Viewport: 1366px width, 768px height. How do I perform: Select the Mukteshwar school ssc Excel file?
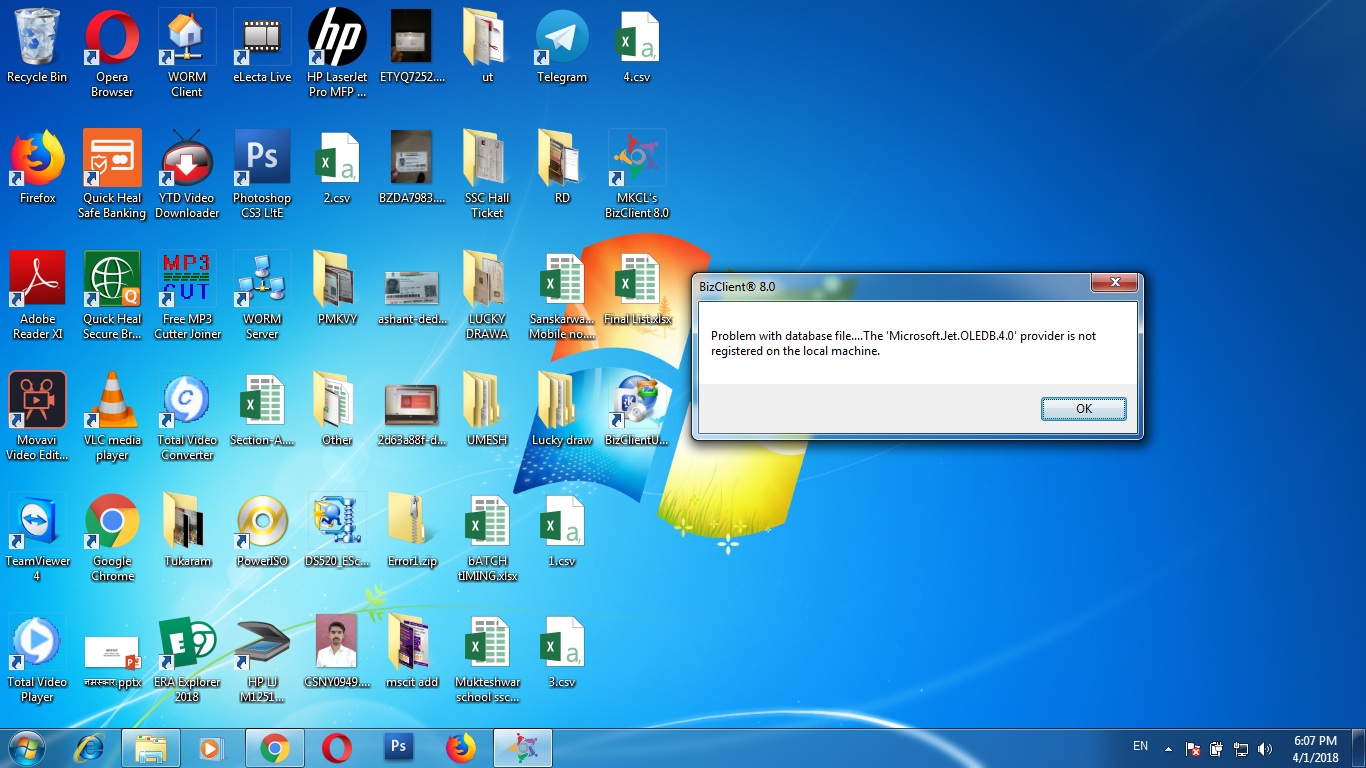(487, 659)
